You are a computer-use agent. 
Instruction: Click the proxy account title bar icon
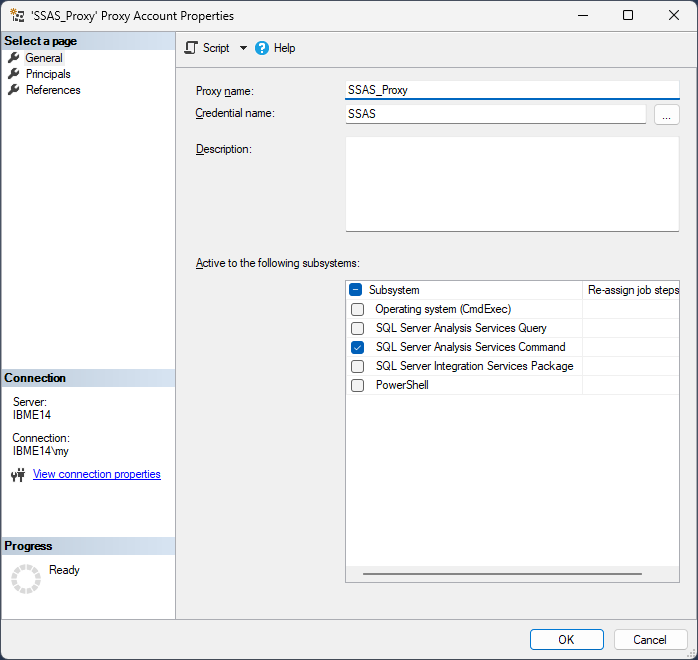(17, 16)
